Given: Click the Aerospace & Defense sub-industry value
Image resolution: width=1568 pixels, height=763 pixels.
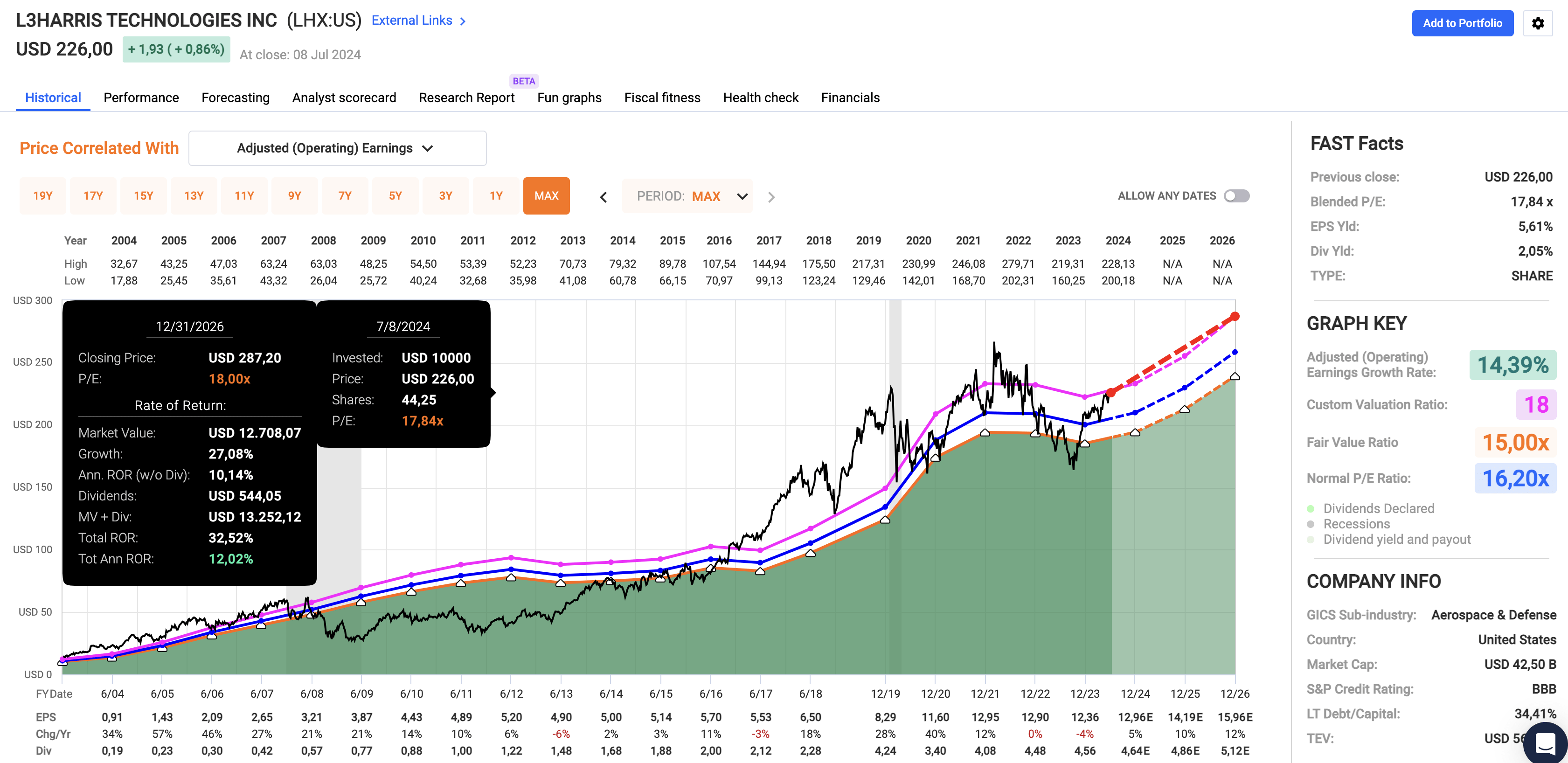Looking at the screenshot, I should 1494,615.
